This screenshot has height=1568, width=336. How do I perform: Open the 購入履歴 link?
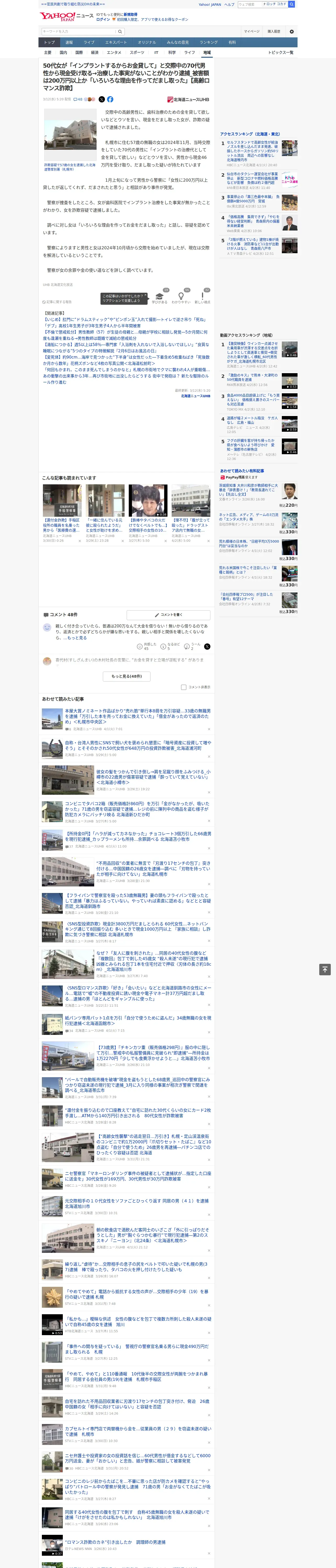pos(274,31)
